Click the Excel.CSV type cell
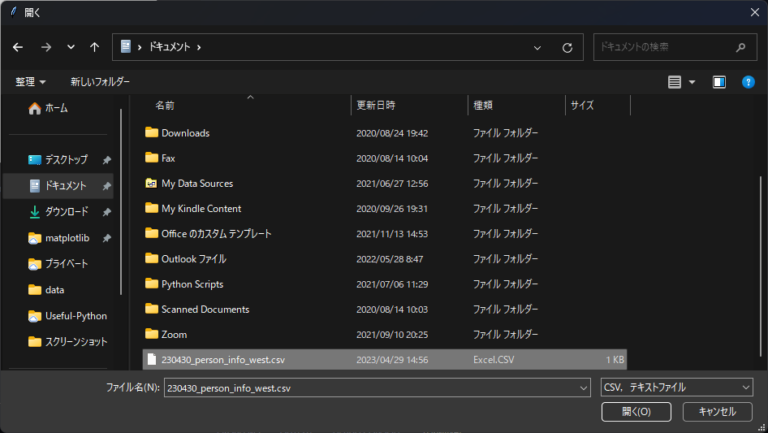The width and height of the screenshot is (768, 433). pyautogui.click(x=494, y=360)
